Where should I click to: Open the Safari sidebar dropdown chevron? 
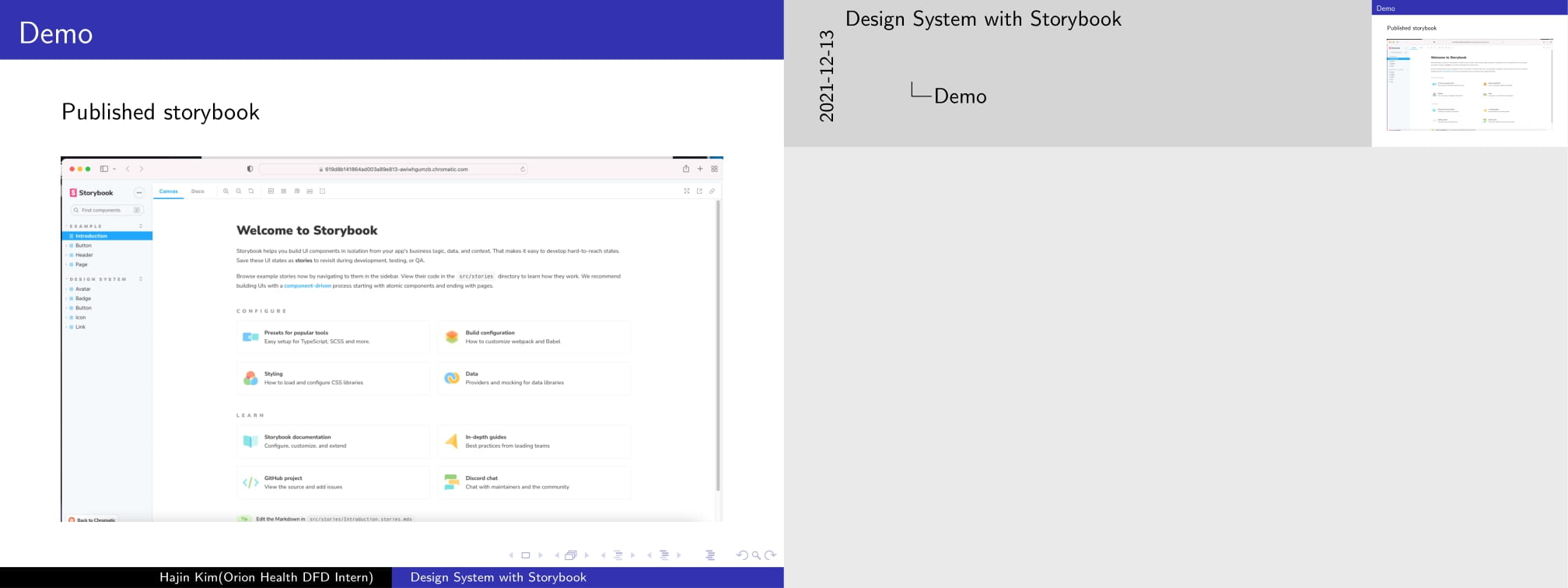114,169
